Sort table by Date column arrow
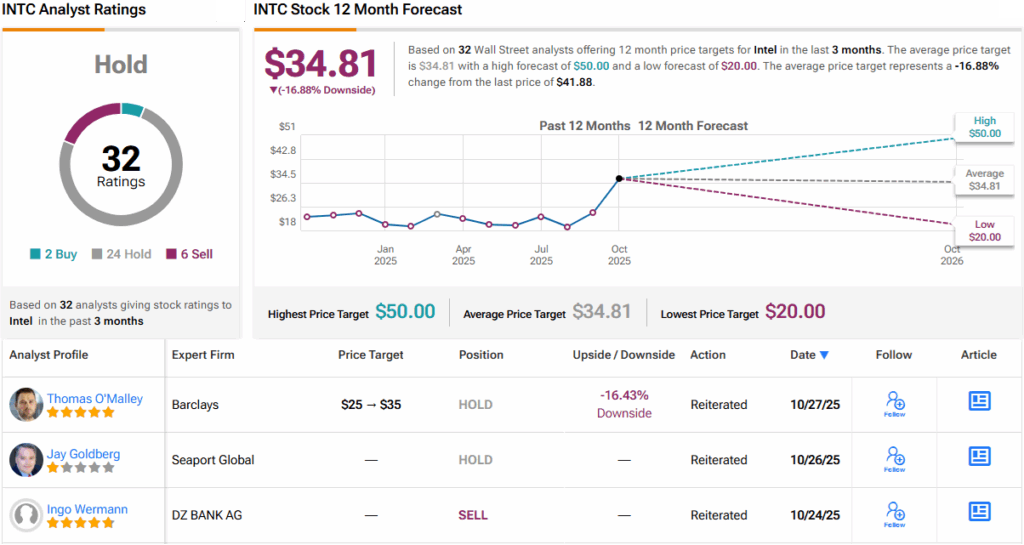Screen dimensions: 1024x545 tap(824, 355)
